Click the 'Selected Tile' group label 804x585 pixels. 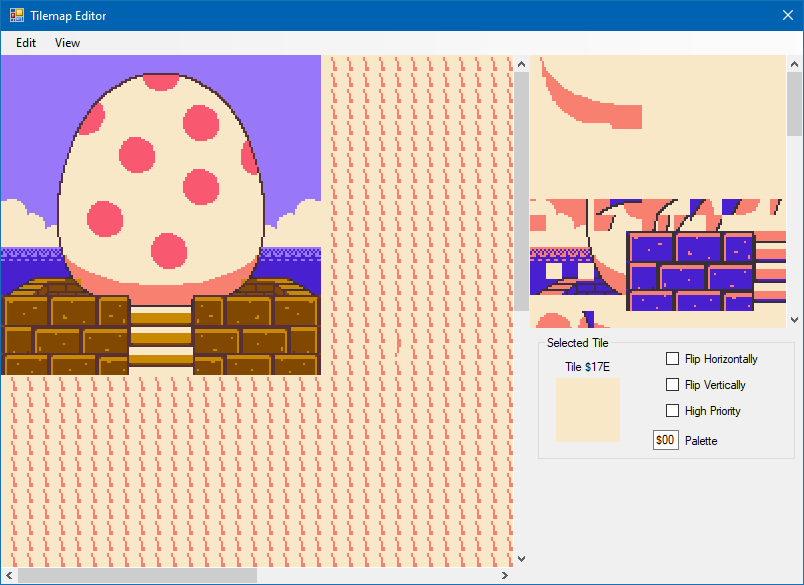tap(577, 343)
